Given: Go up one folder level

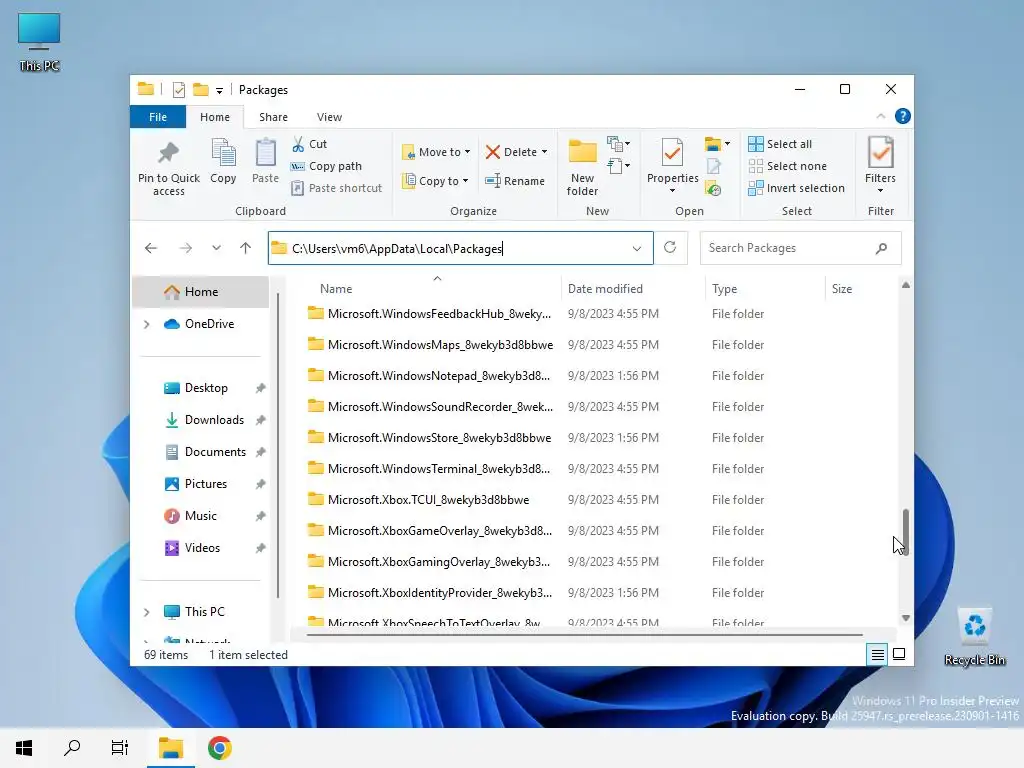Looking at the screenshot, I should coord(246,248).
